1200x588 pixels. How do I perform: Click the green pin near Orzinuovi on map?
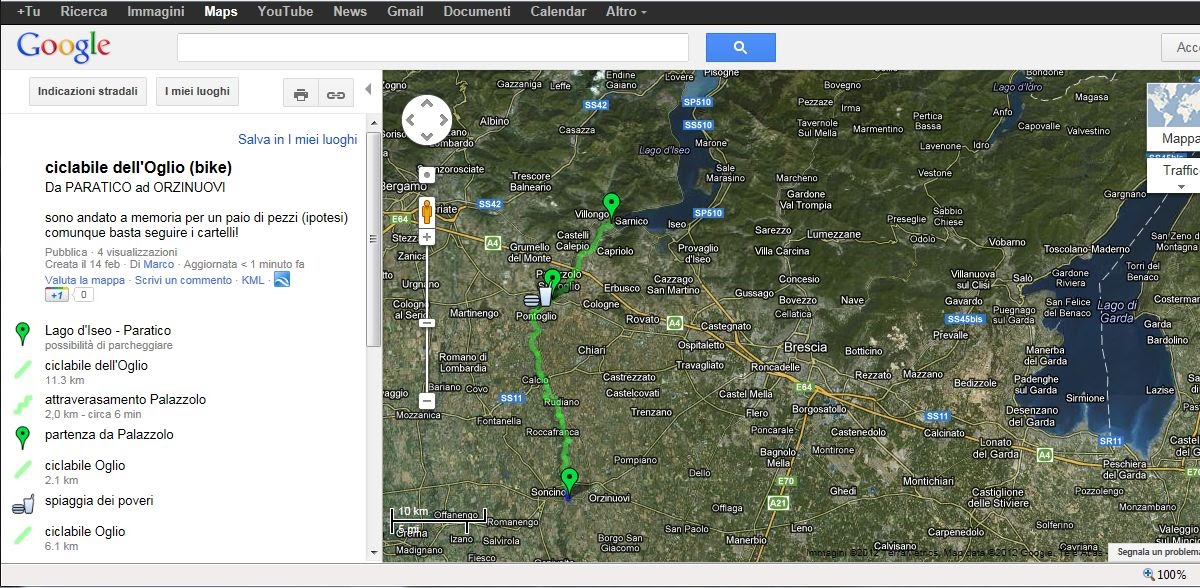tap(569, 480)
